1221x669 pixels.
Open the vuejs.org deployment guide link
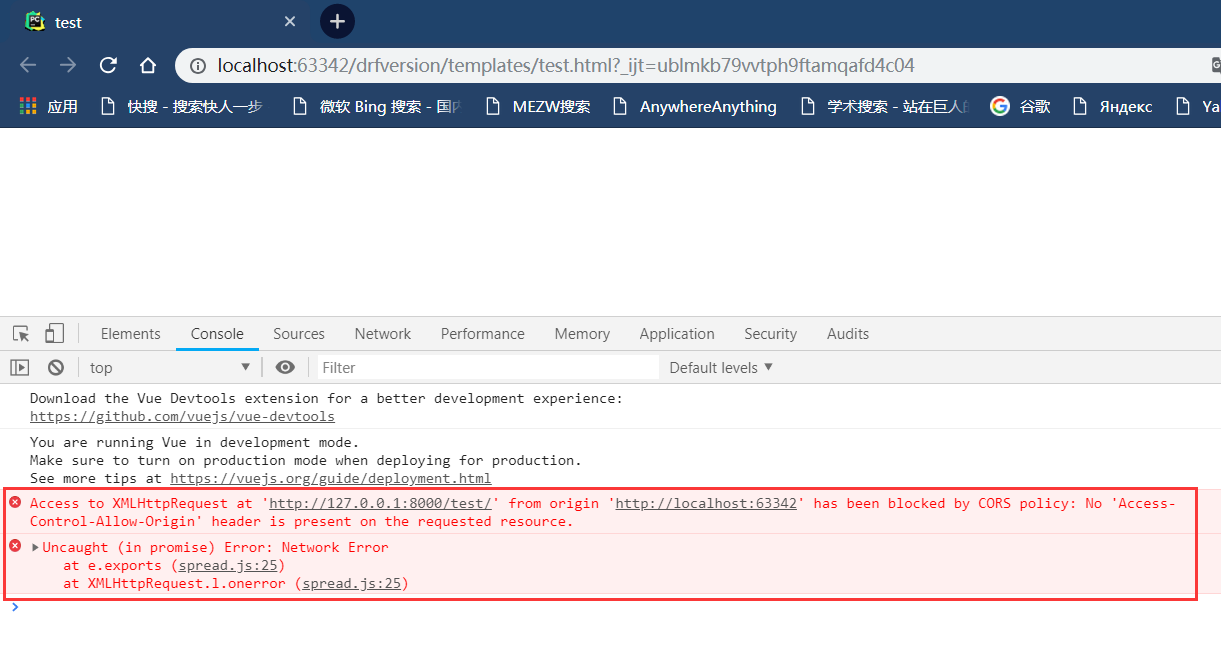coord(330,478)
